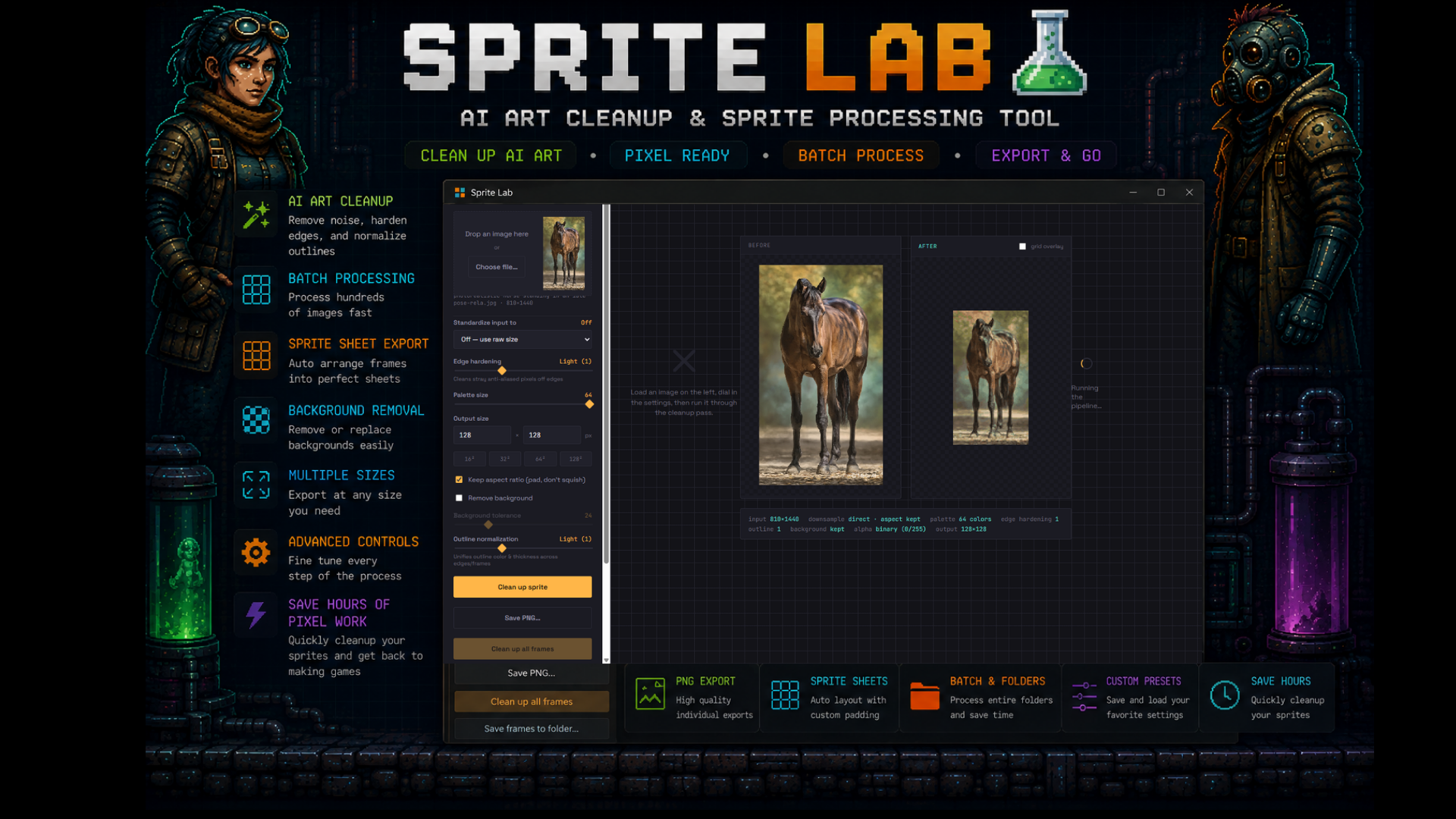The width and height of the screenshot is (1456, 819).
Task: Click the Output size height field
Action: click(x=552, y=435)
